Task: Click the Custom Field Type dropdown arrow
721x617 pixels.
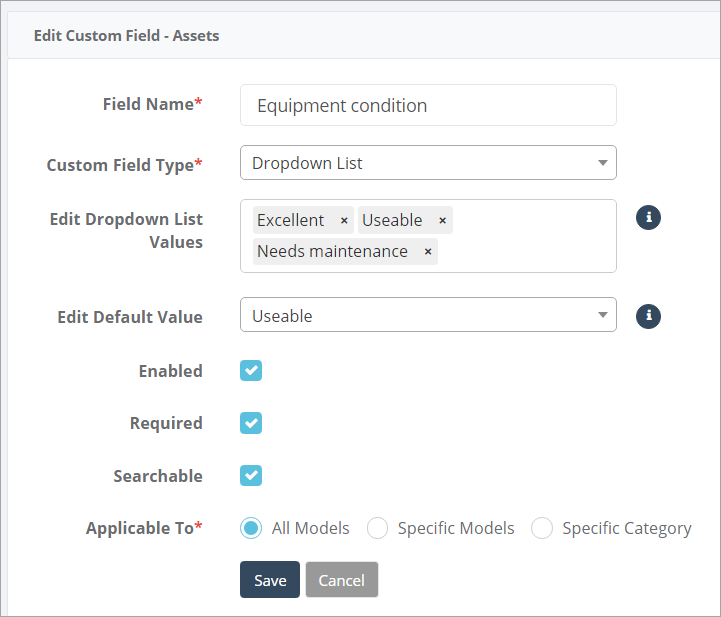Action: coord(602,163)
